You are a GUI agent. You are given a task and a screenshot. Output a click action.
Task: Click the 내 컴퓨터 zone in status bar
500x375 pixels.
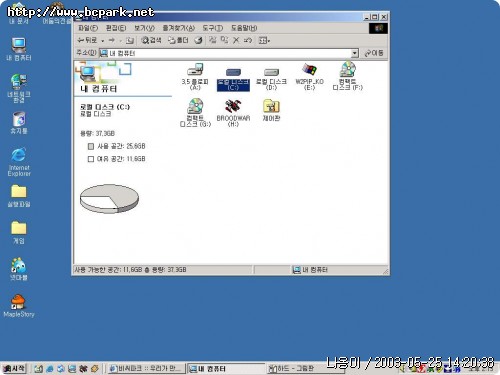tap(310, 270)
